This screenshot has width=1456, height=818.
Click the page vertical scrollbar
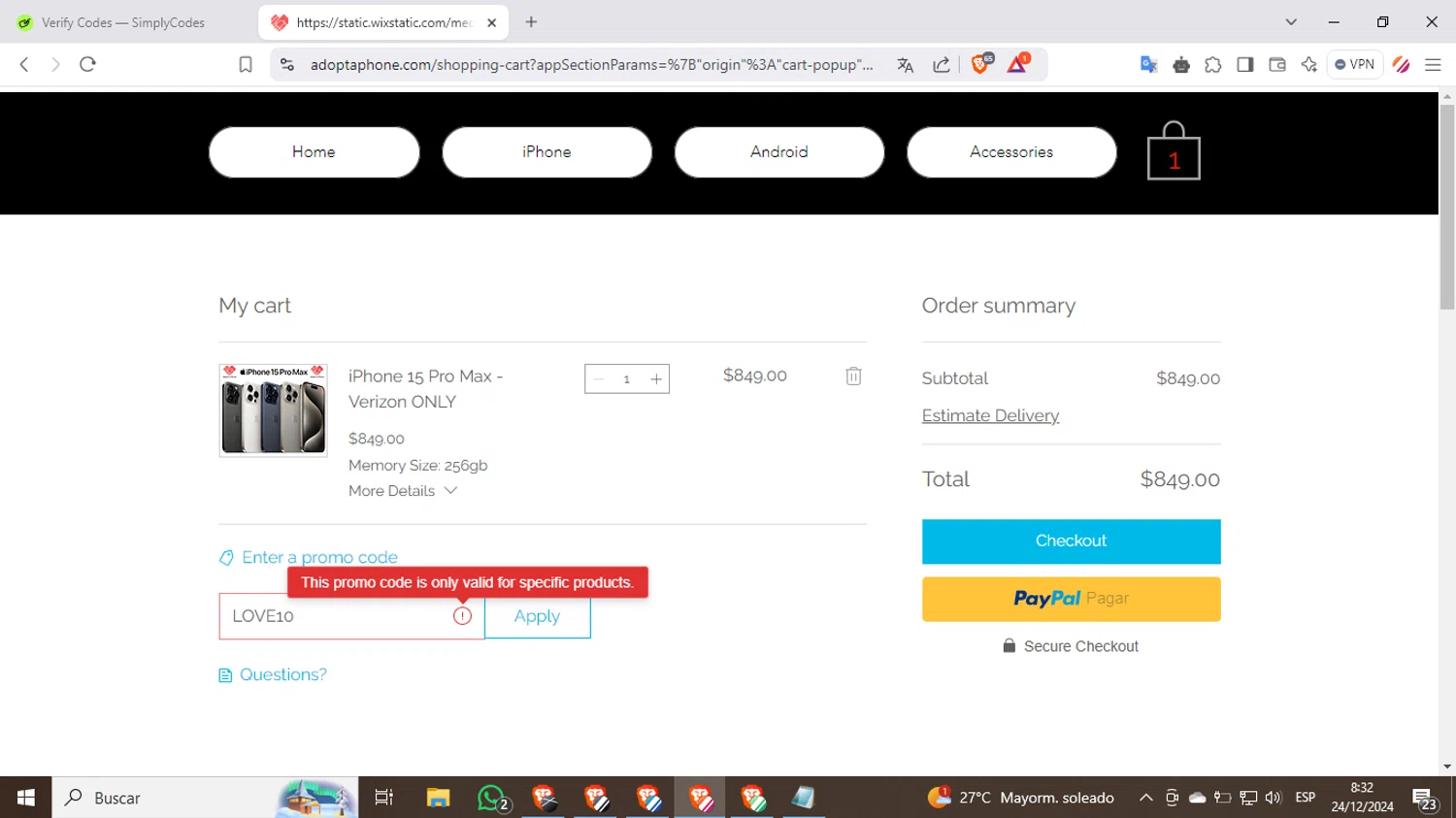click(x=1447, y=207)
